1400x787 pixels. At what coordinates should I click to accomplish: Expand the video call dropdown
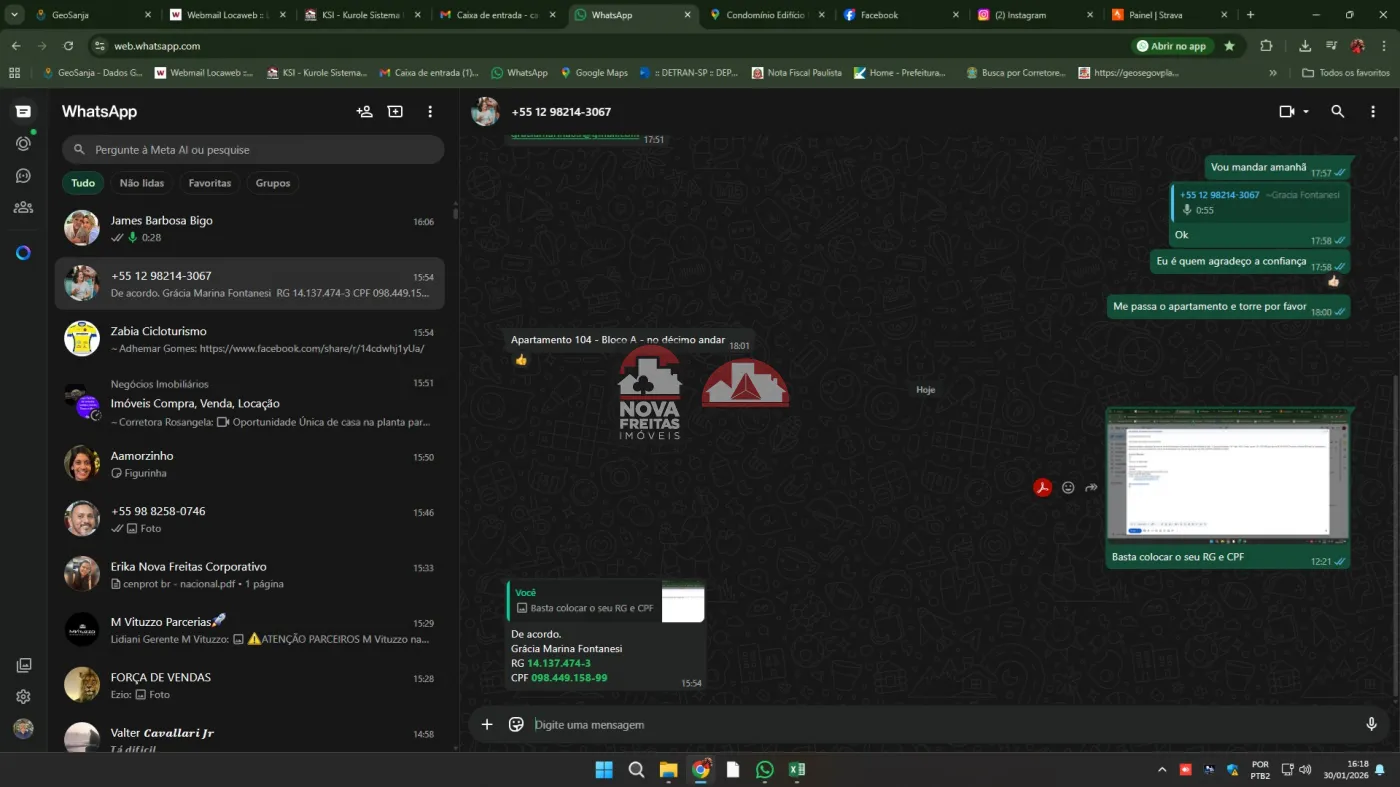click(1306, 112)
